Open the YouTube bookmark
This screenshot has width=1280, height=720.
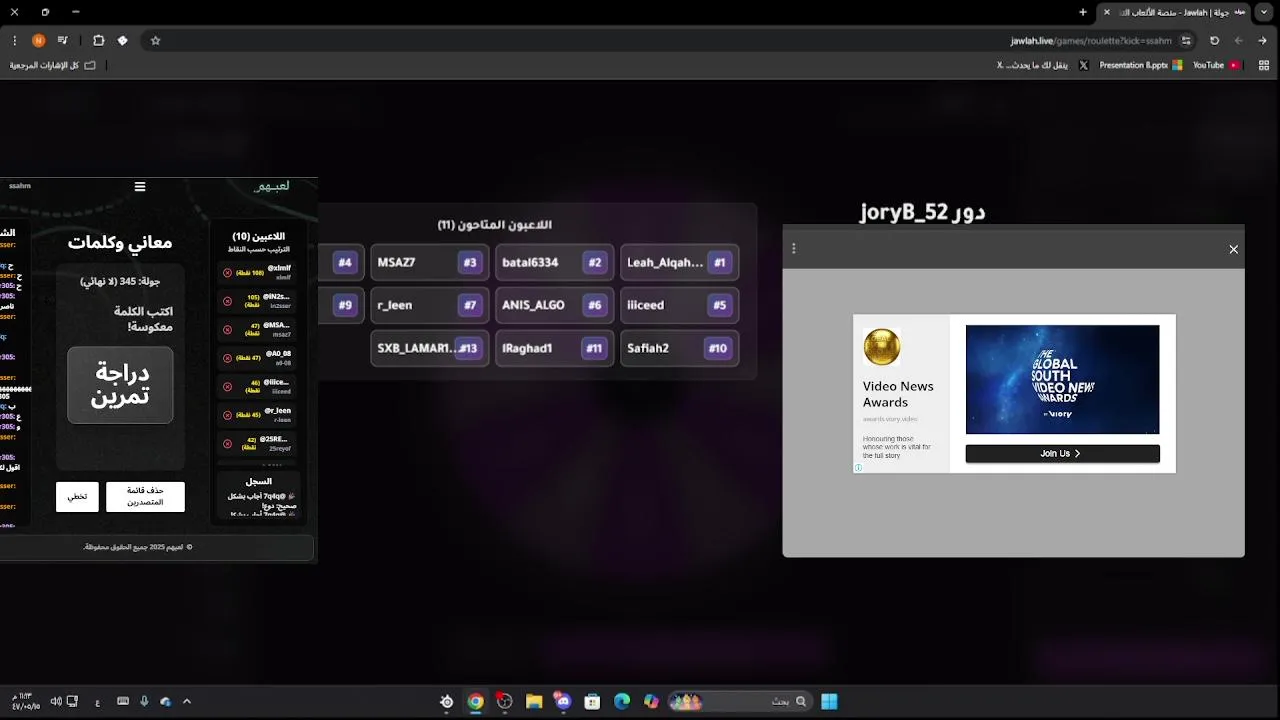click(1215, 65)
